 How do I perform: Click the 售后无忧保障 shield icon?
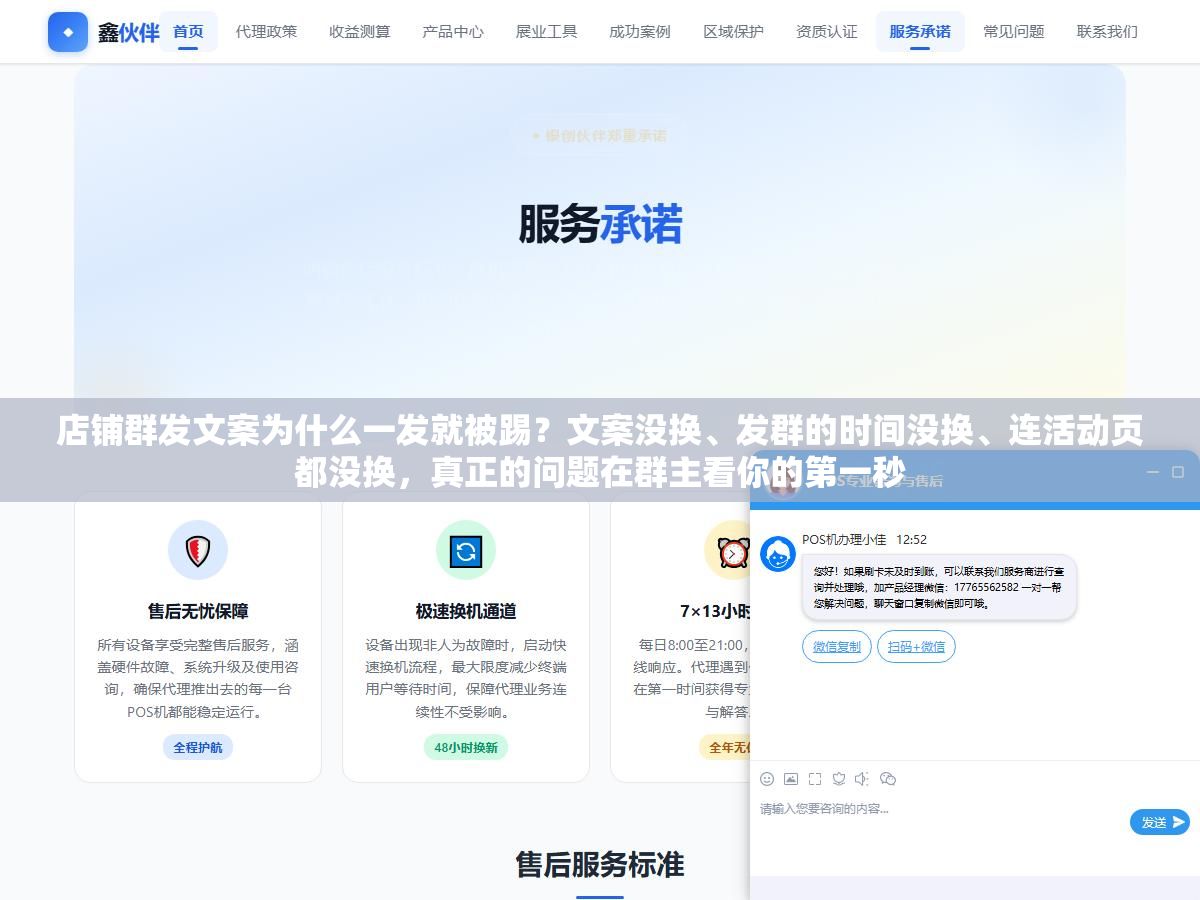tap(198, 550)
